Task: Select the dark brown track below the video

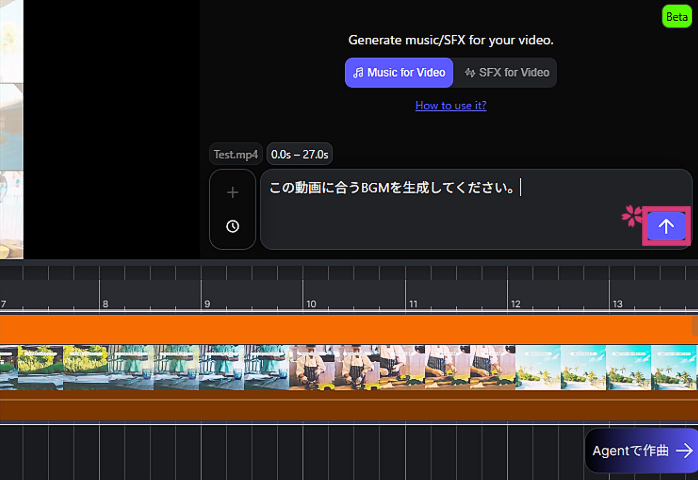Action: (x=349, y=406)
